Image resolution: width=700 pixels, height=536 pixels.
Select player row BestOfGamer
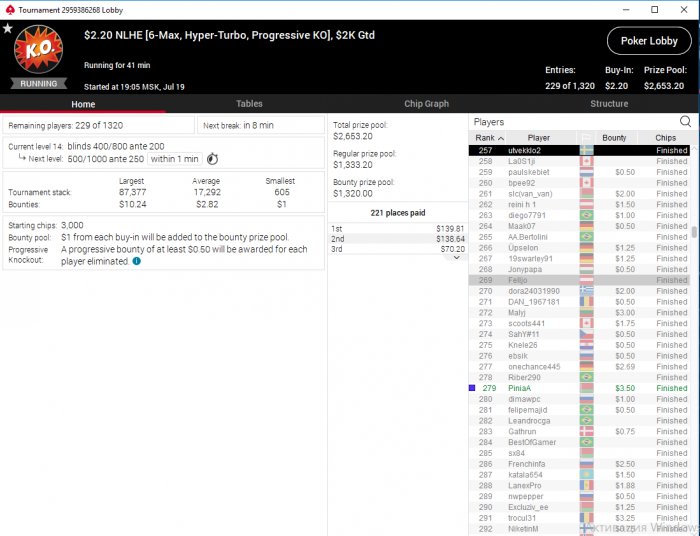click(579, 442)
